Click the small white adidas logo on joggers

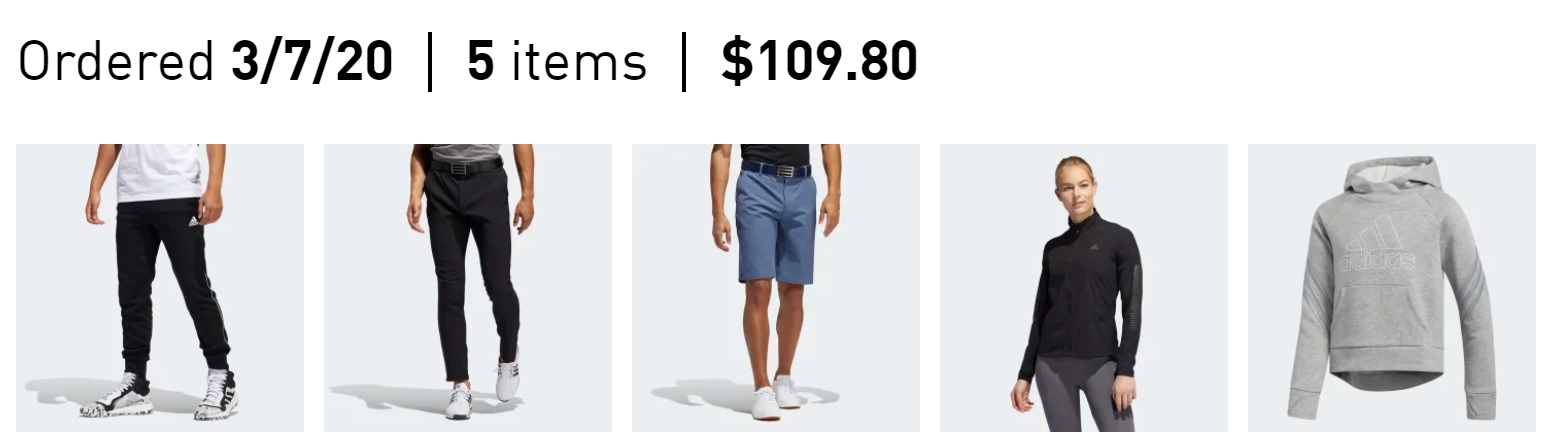point(195,219)
